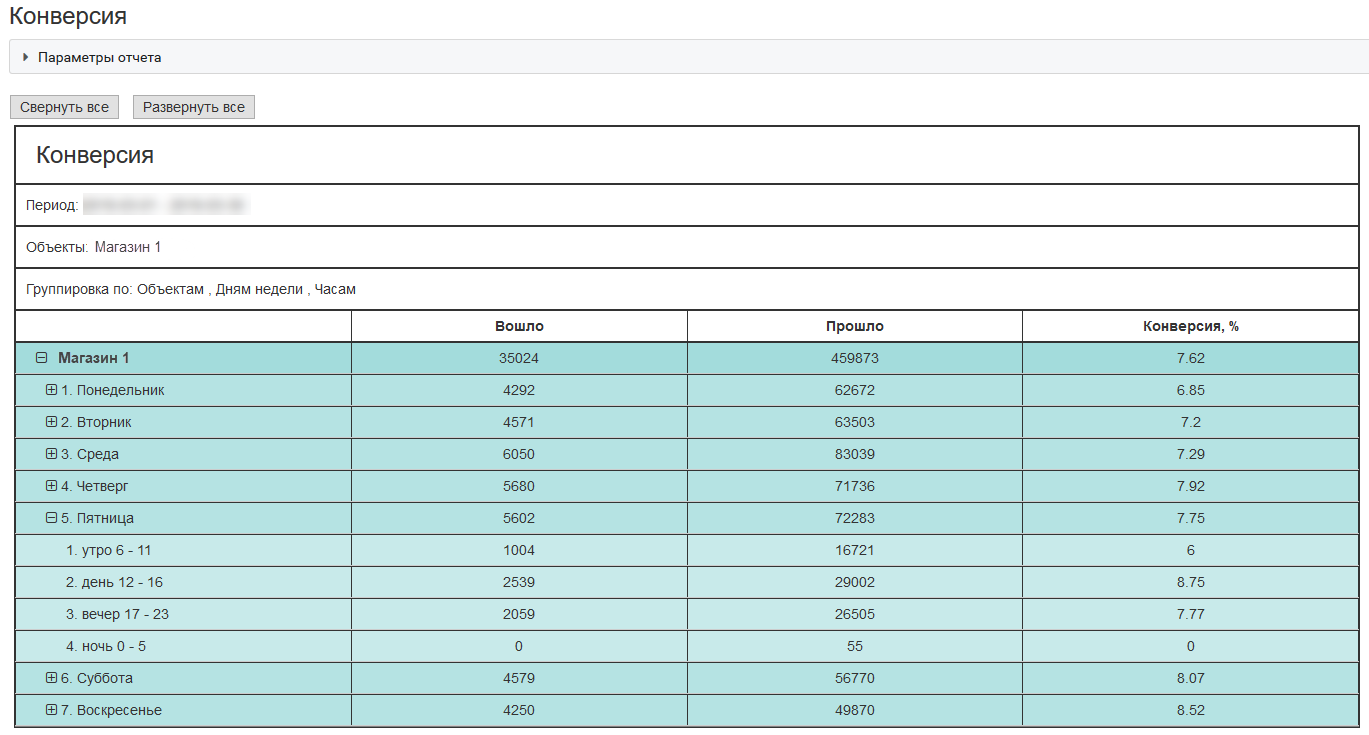The image size is (1369, 735).
Task: Click the value 26505 for вечер
Action: coord(855,614)
